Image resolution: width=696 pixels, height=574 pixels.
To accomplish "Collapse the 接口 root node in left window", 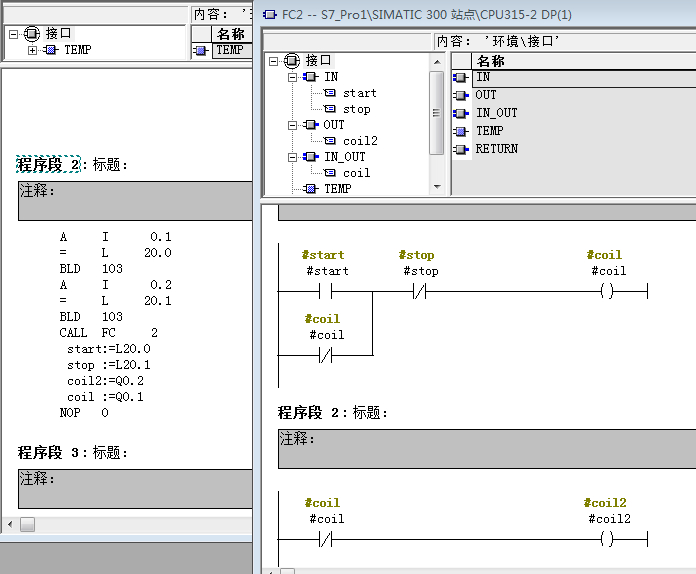I will click(x=14, y=34).
